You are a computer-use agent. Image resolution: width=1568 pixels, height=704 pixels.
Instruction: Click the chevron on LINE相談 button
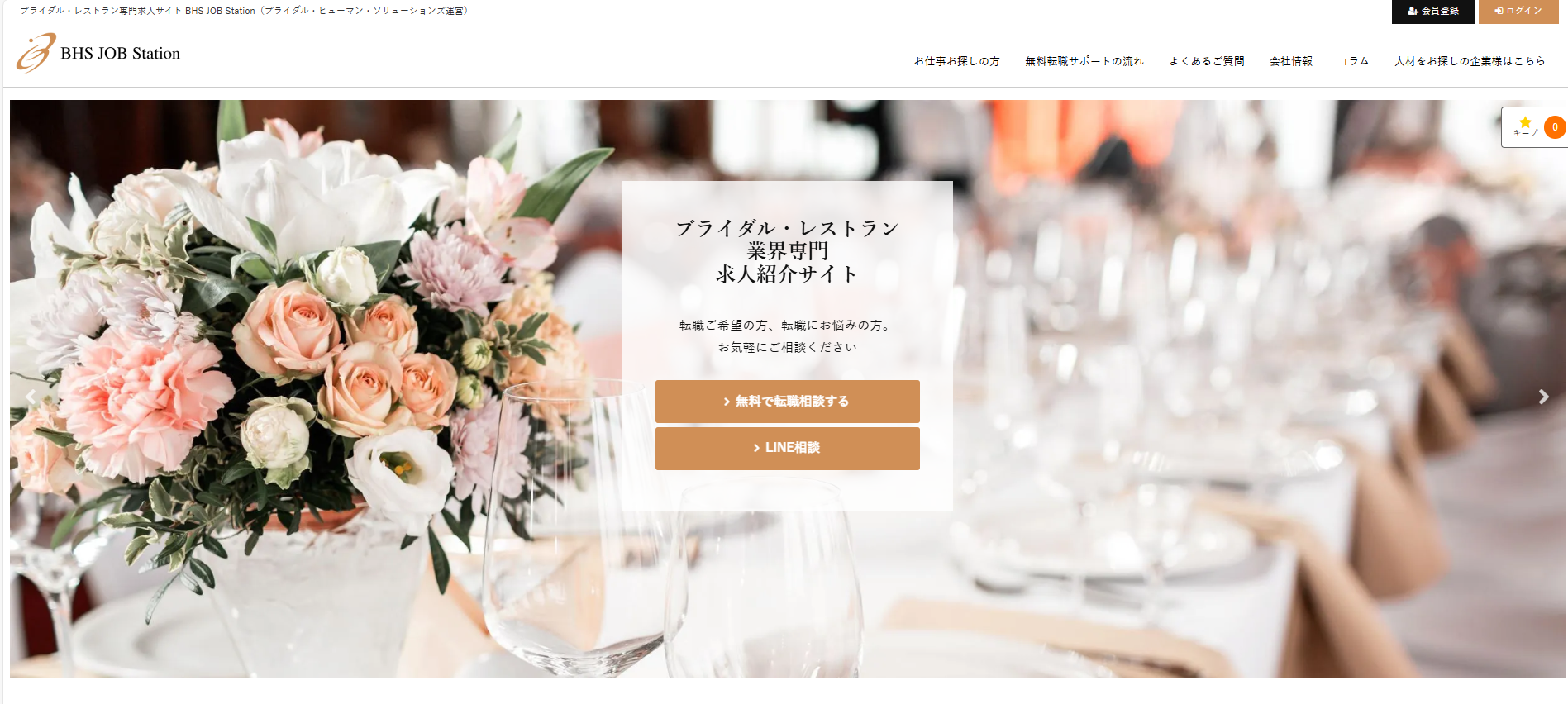click(756, 448)
